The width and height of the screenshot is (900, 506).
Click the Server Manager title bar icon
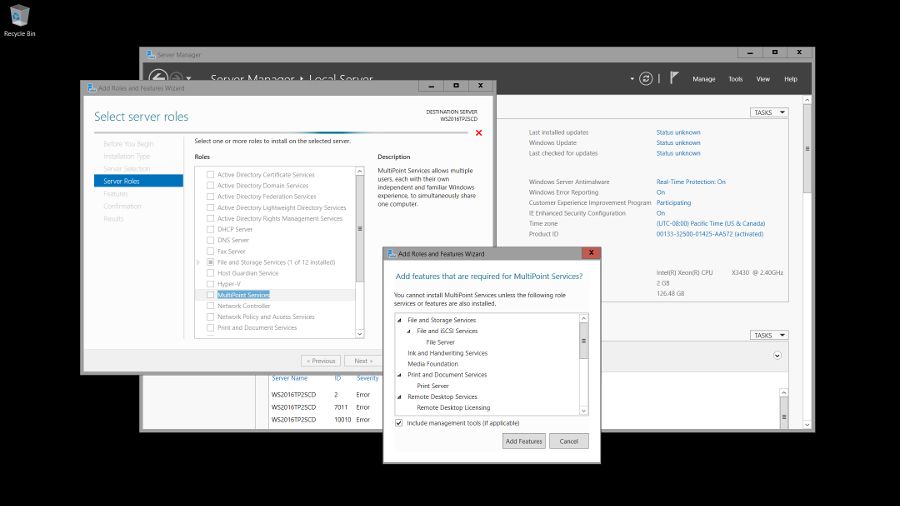(150, 55)
